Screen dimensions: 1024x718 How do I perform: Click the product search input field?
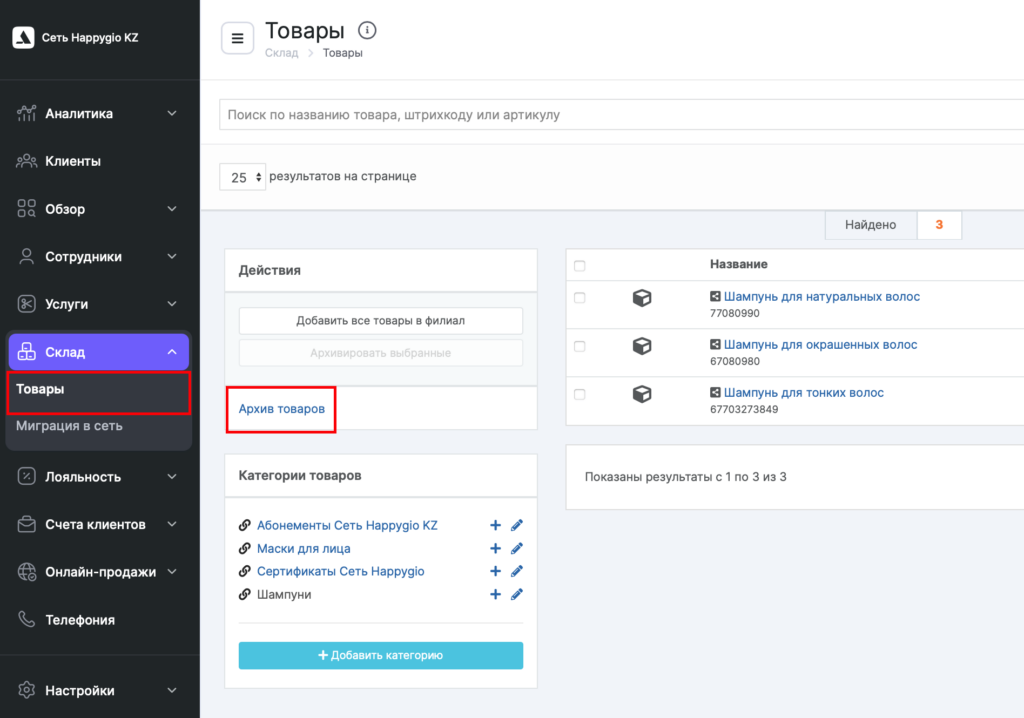(x=620, y=115)
